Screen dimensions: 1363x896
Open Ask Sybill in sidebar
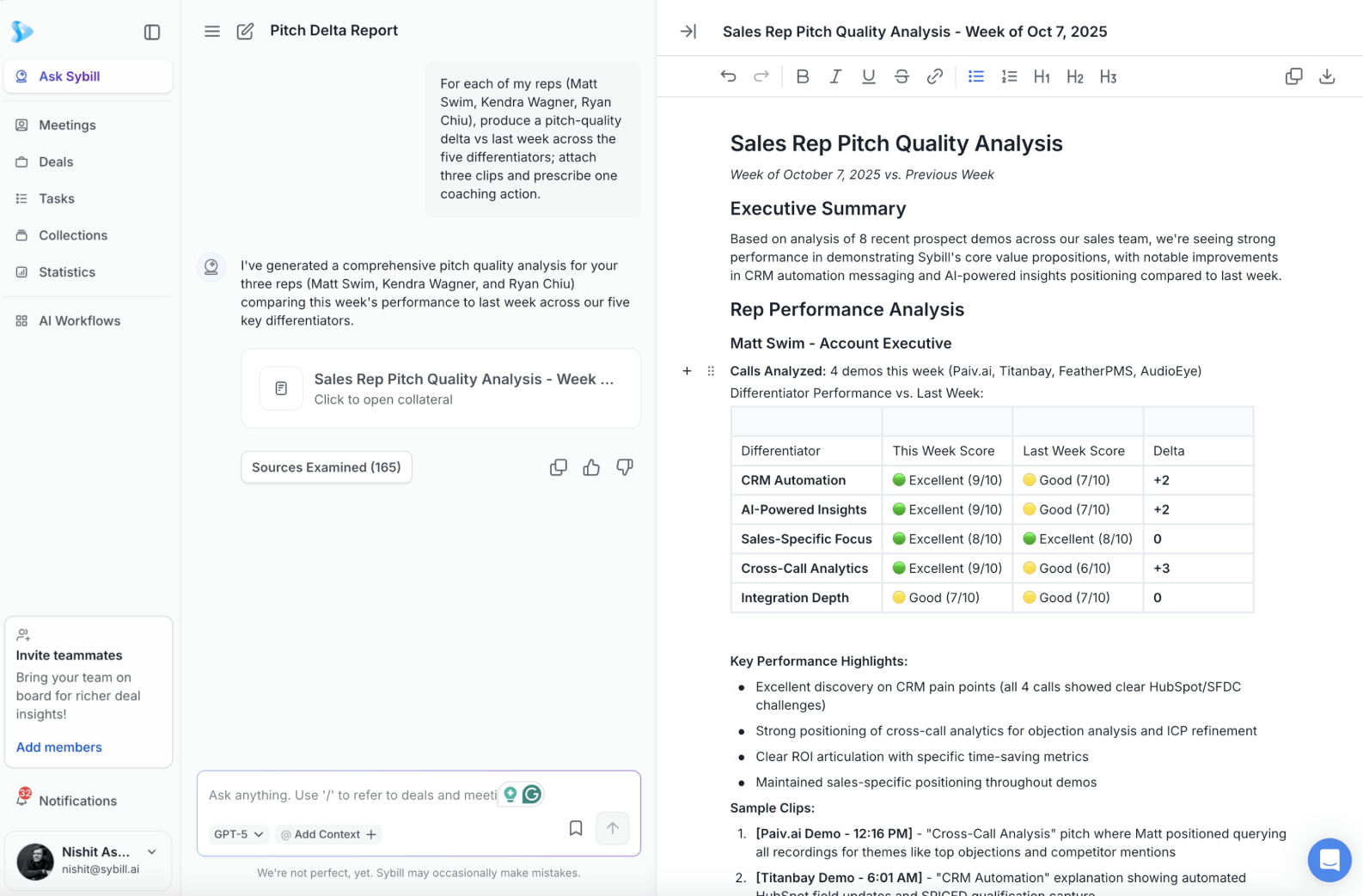tap(89, 76)
